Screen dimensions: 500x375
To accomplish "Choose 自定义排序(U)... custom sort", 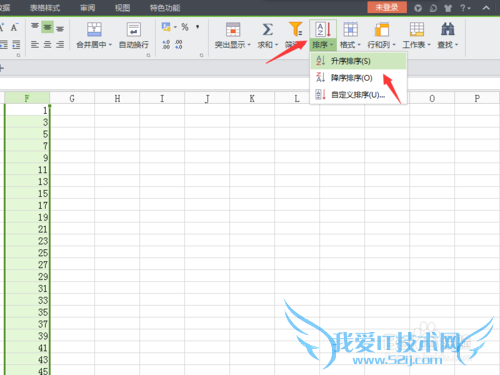I will [x=358, y=95].
